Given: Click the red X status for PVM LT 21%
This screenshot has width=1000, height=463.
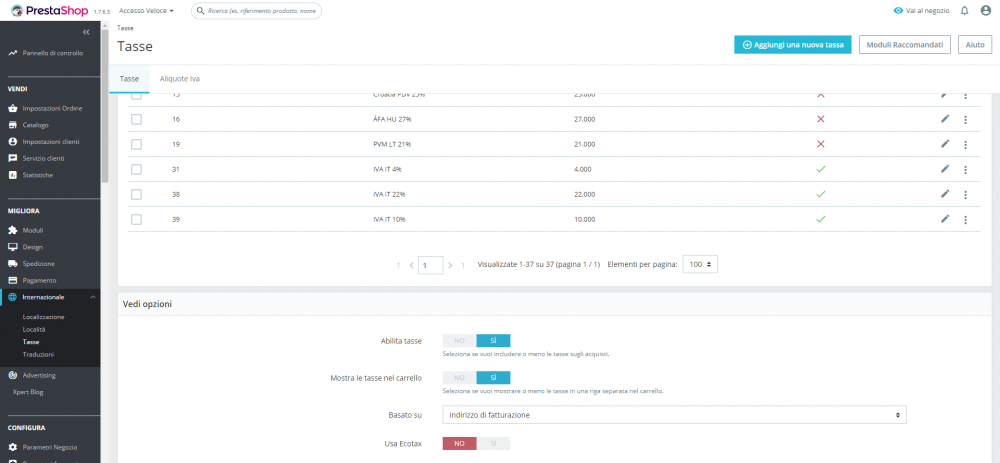Looking at the screenshot, I should pos(821,144).
